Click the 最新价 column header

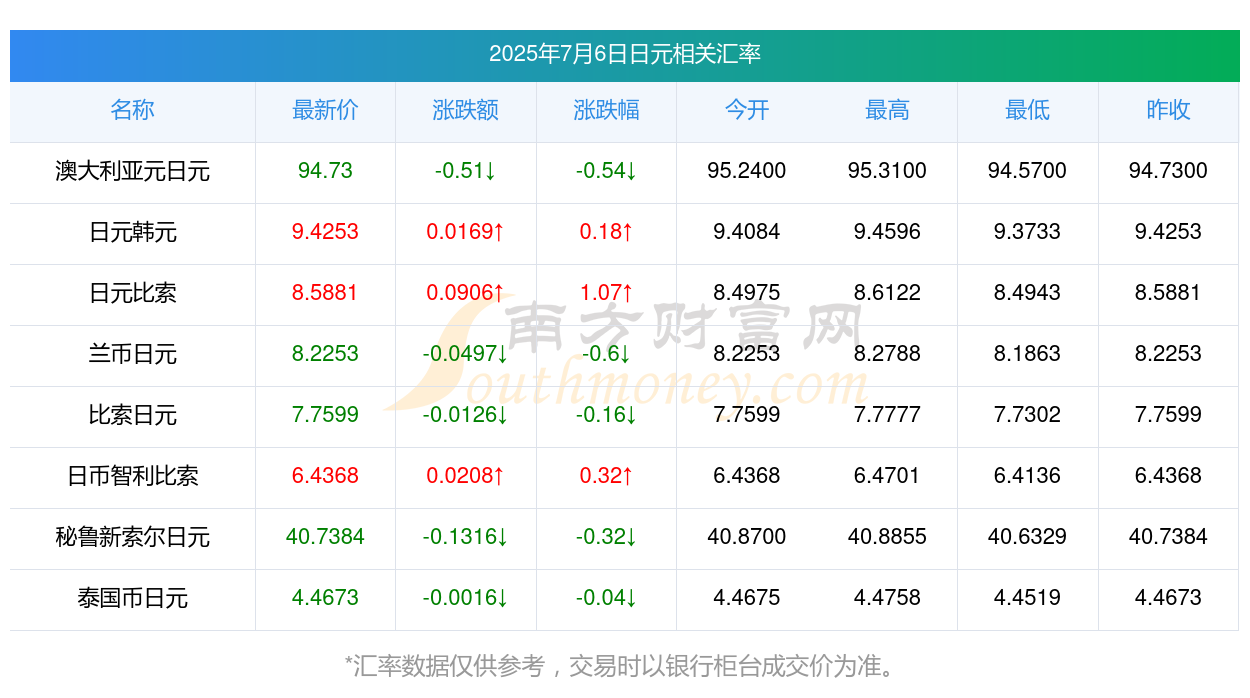point(325,110)
